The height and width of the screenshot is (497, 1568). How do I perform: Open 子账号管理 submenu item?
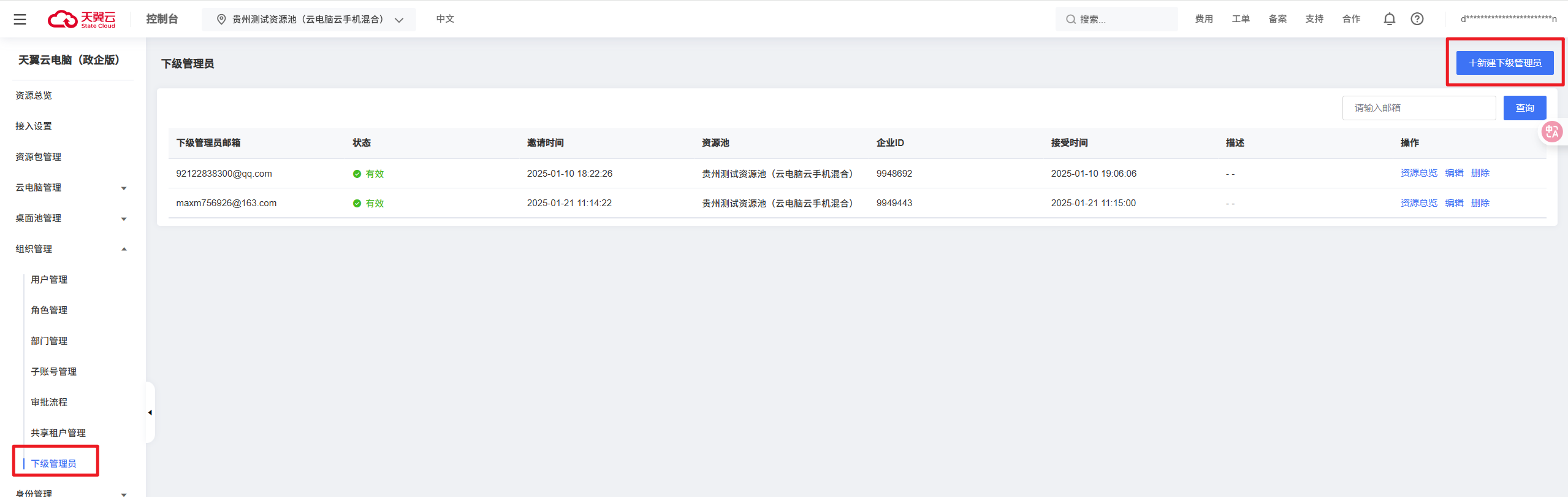[x=54, y=372]
